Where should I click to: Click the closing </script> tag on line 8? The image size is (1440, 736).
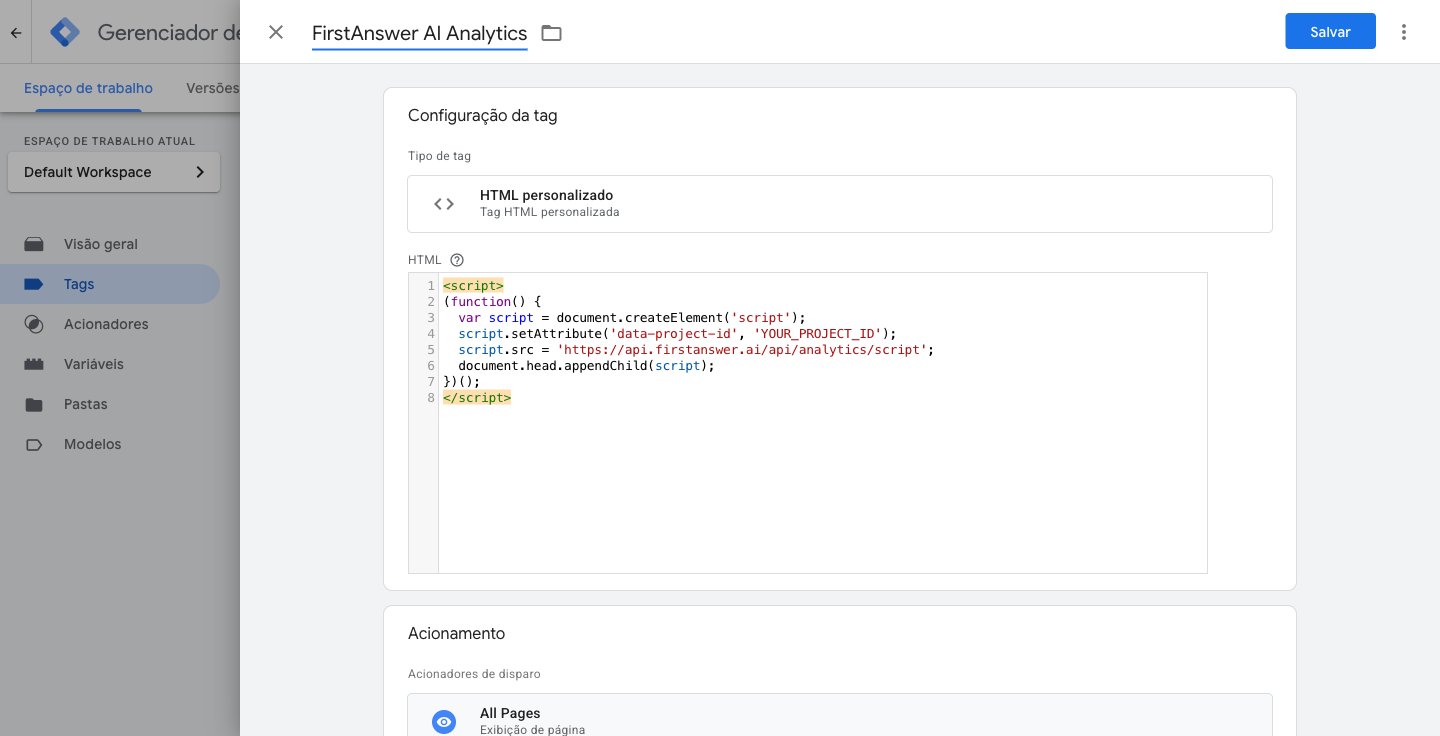coord(477,398)
